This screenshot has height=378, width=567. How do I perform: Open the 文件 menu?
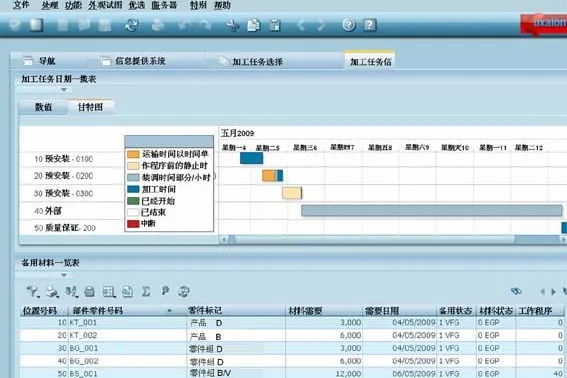pos(21,5)
